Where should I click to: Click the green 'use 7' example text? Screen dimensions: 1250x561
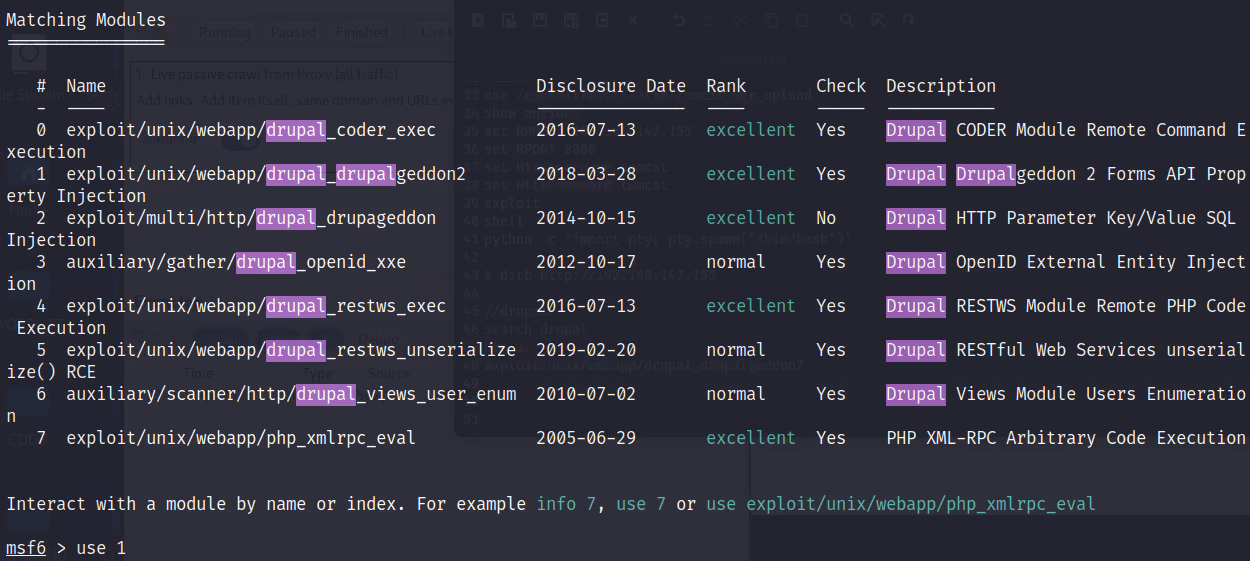point(641,504)
